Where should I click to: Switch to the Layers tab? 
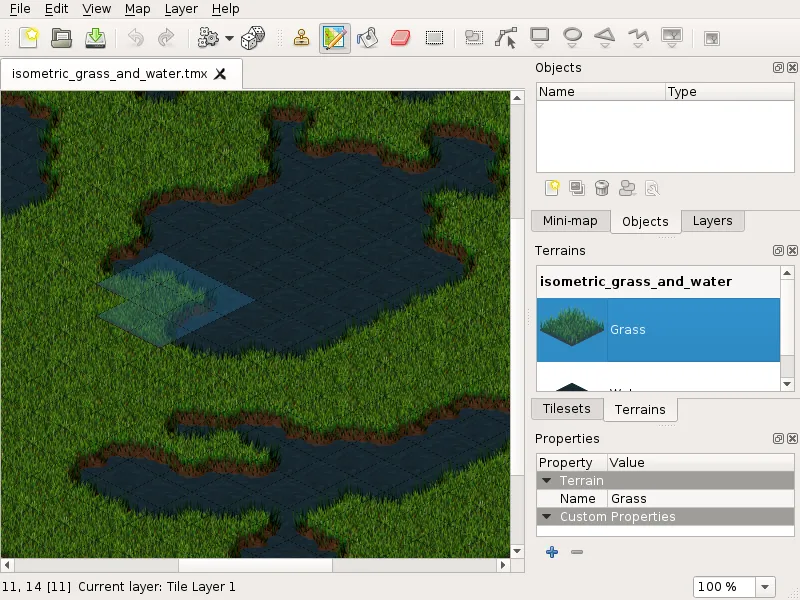point(712,221)
